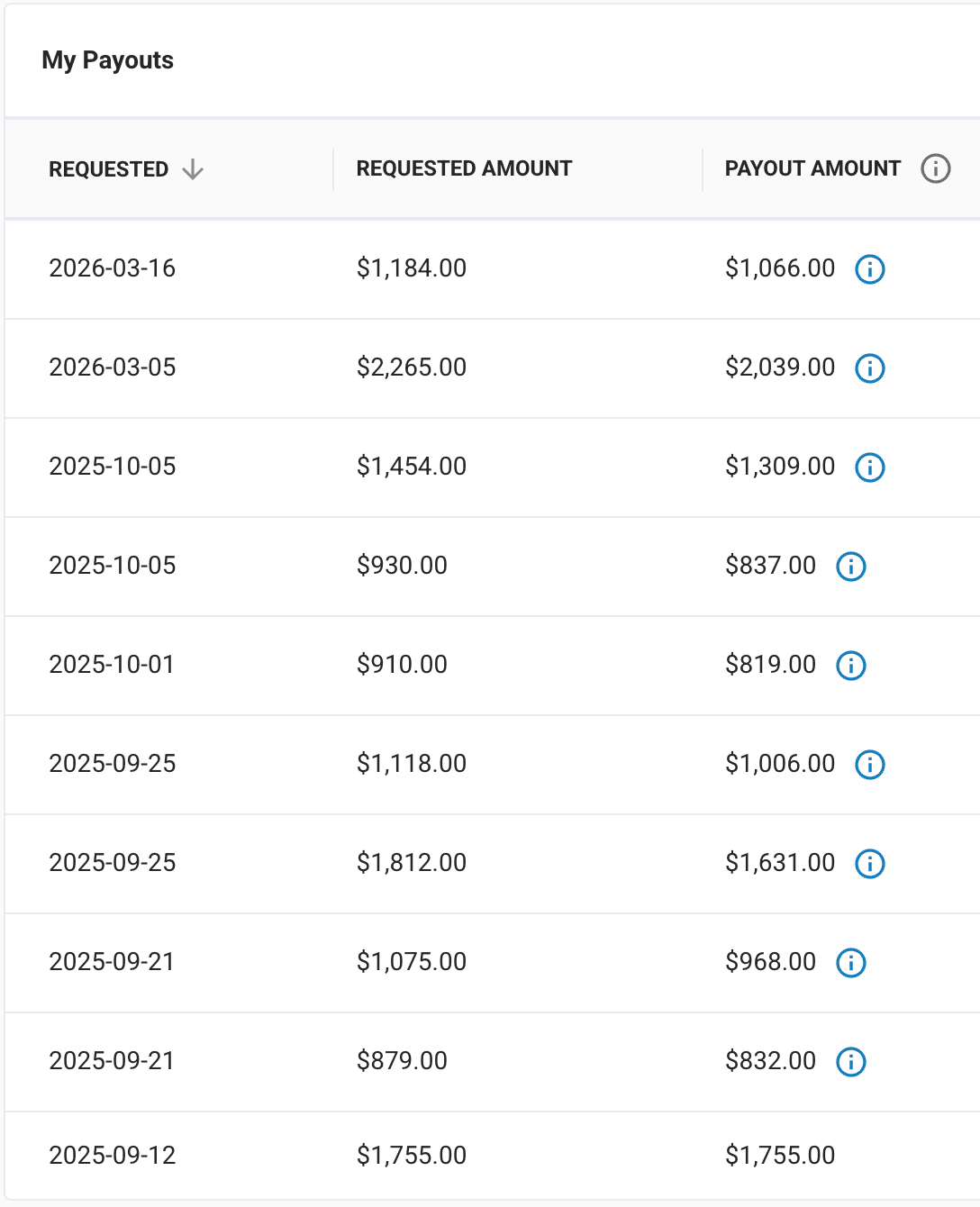Viewport: 980px width, 1207px height.
Task: Open info icon next to $819.00
Action: click(850, 665)
